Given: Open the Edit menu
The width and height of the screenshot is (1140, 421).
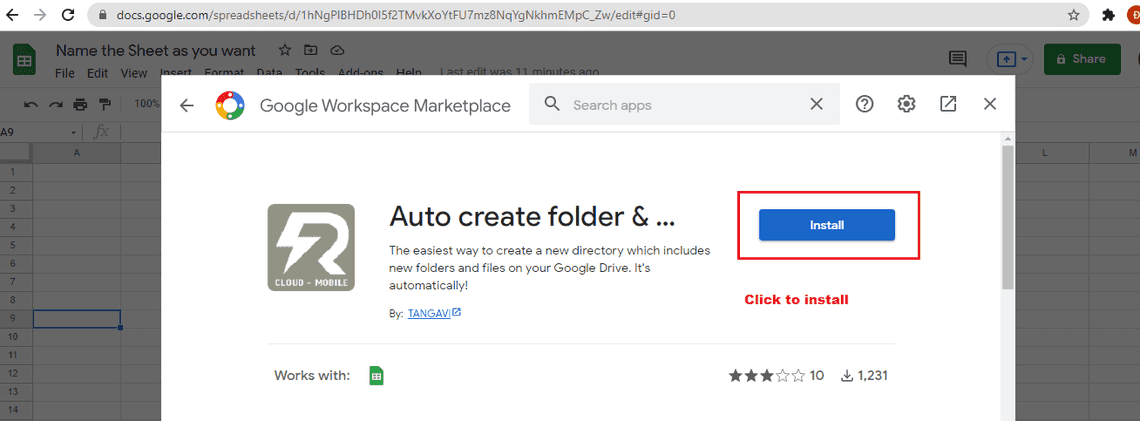Looking at the screenshot, I should tap(97, 73).
